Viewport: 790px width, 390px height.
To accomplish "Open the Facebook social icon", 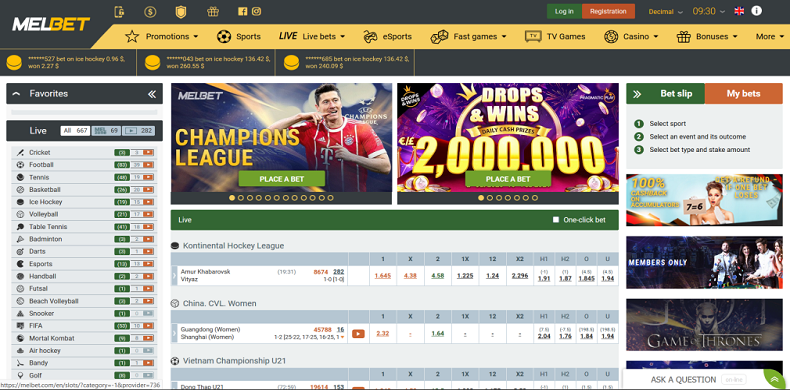I will pyautogui.click(x=242, y=11).
